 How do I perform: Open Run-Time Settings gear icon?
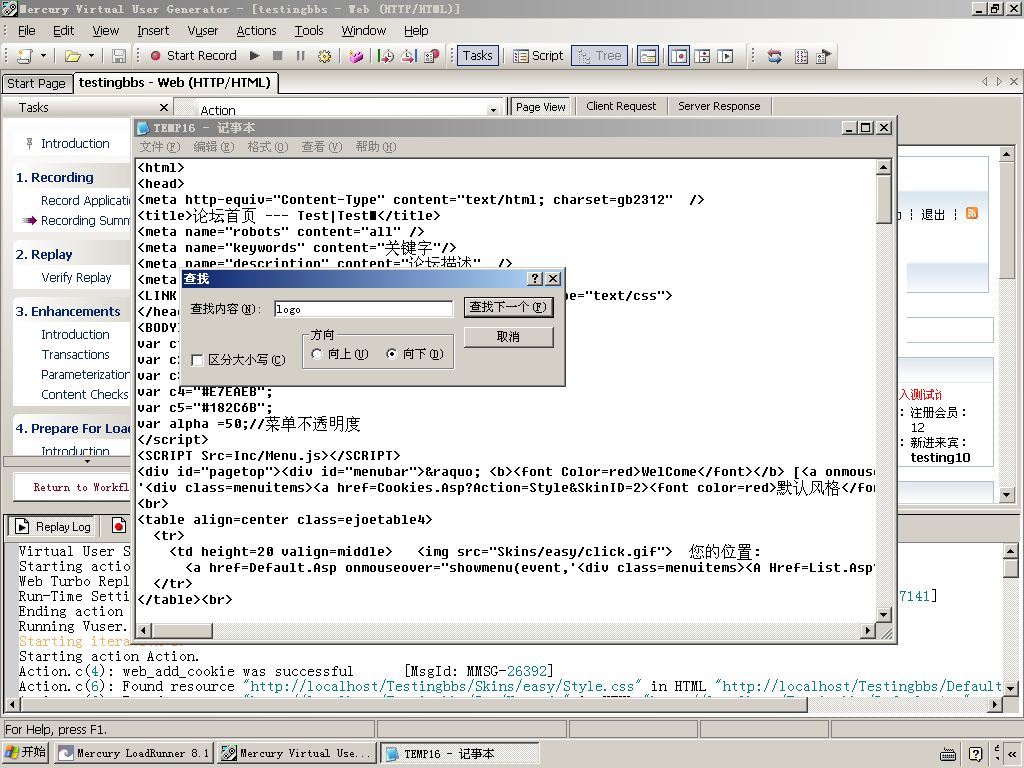[324, 56]
